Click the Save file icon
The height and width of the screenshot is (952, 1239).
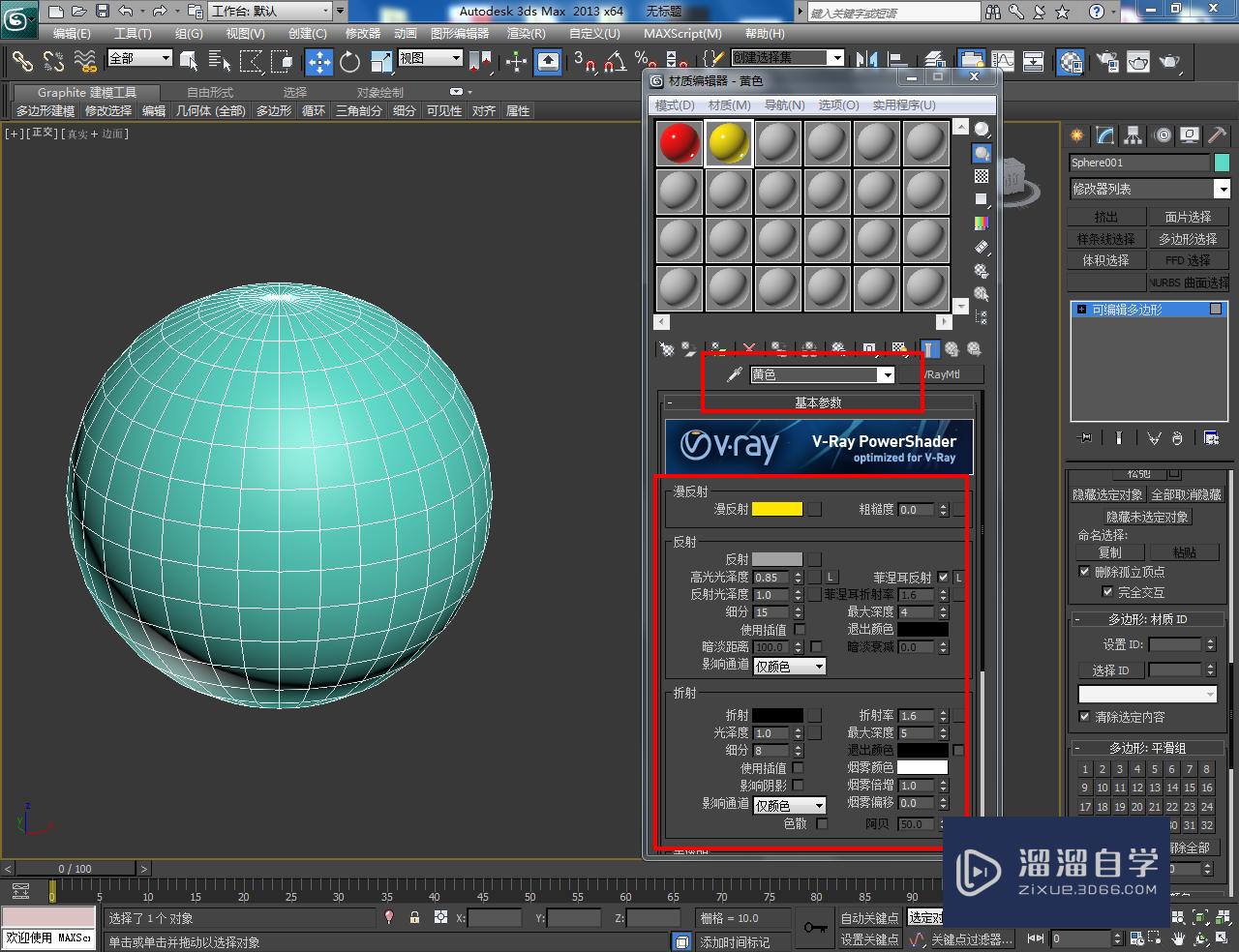[103, 12]
